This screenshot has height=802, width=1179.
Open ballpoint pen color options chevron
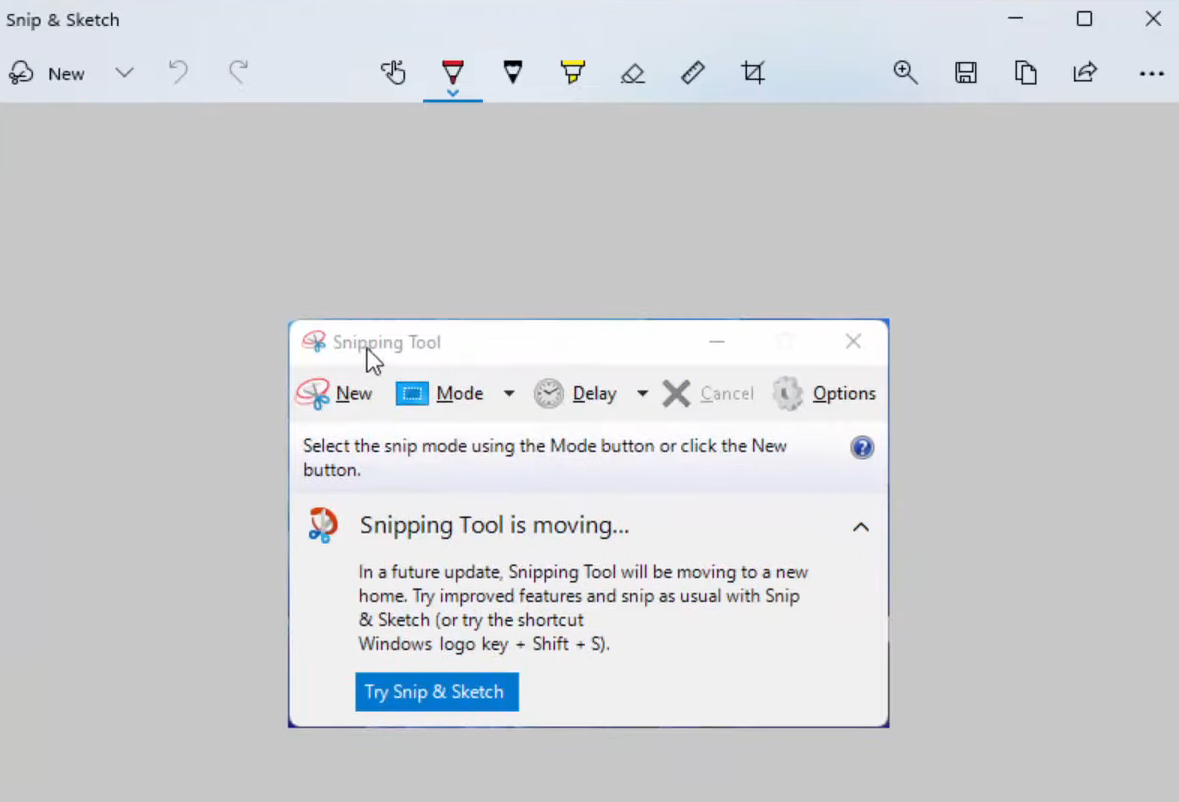[453, 93]
